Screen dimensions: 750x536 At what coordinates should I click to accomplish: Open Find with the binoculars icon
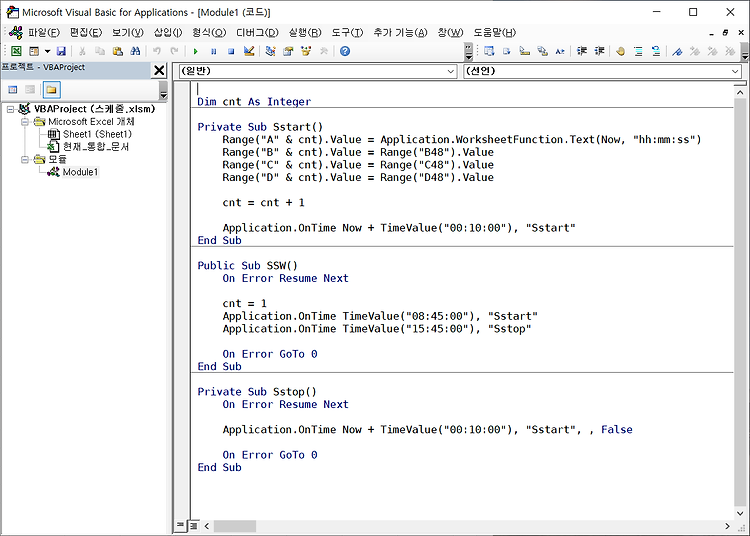pyautogui.click(x=135, y=51)
